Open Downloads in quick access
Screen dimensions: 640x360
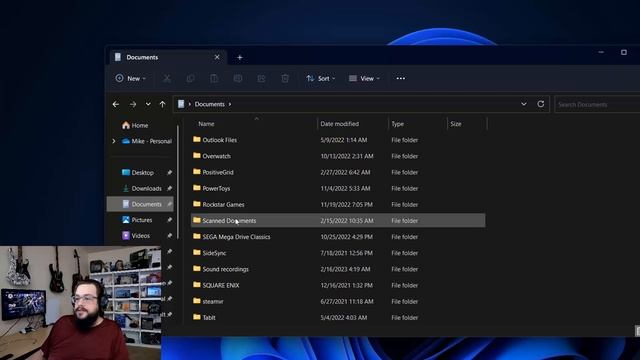coord(142,189)
